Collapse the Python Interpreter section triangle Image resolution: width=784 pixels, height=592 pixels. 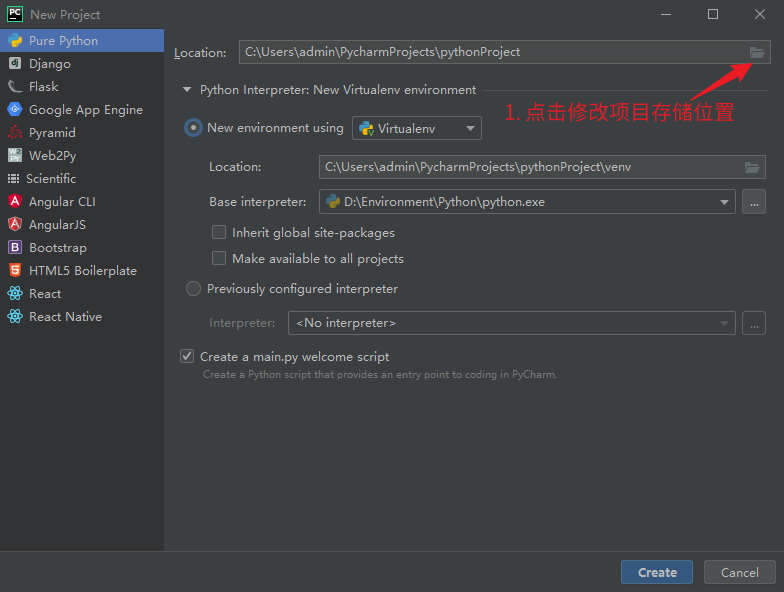point(186,90)
